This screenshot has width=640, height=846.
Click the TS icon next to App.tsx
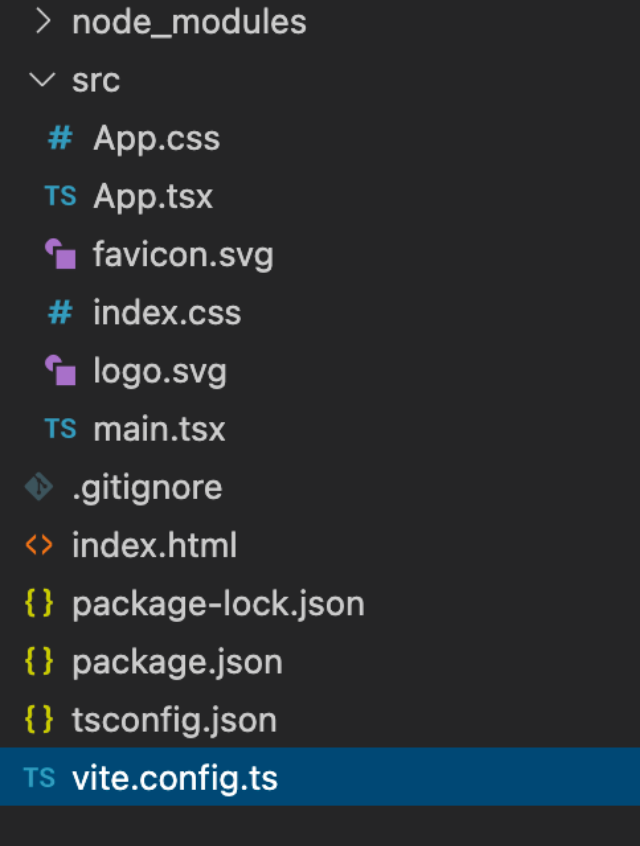[60, 196]
